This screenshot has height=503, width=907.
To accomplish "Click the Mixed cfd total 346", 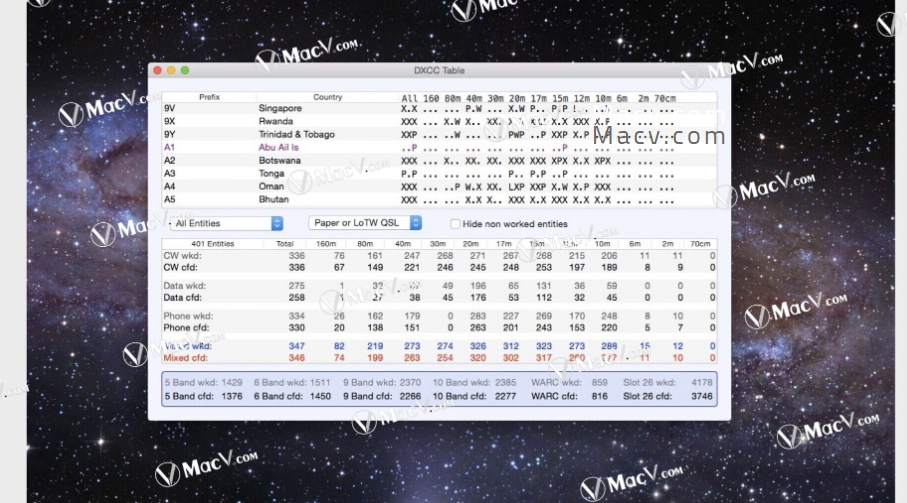I will click(297, 358).
